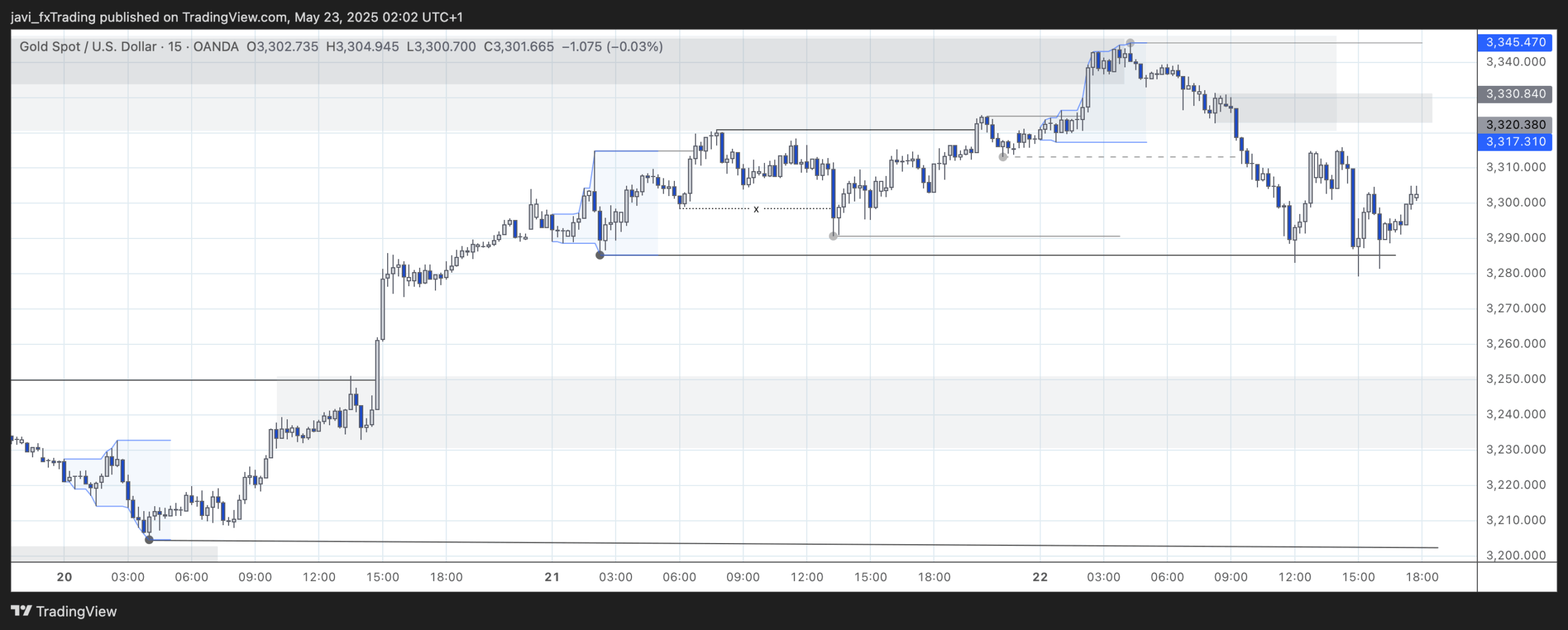Click the OANDA data source label
This screenshot has height=630, width=1568.
click(216, 47)
